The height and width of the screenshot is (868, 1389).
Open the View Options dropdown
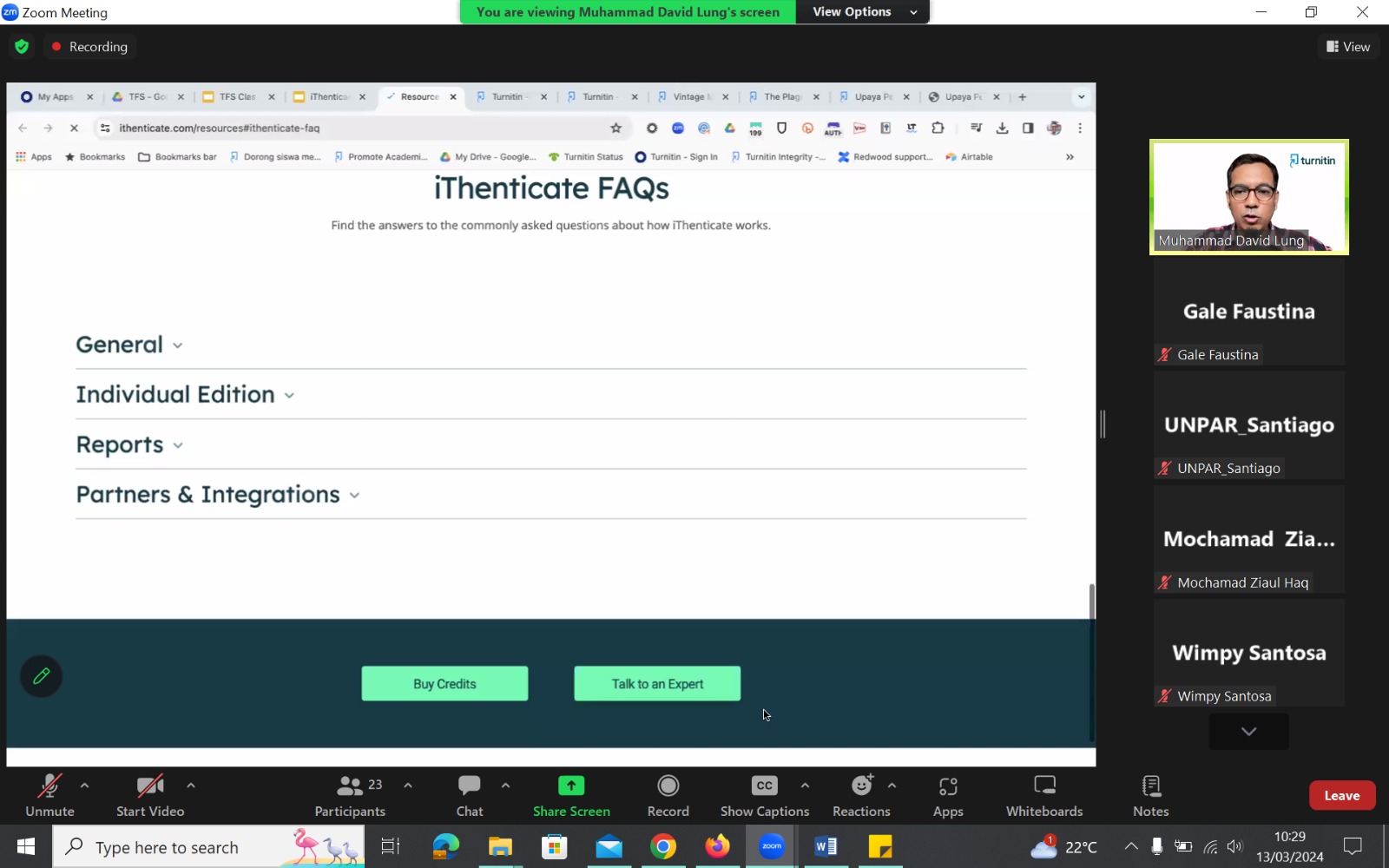[864, 12]
